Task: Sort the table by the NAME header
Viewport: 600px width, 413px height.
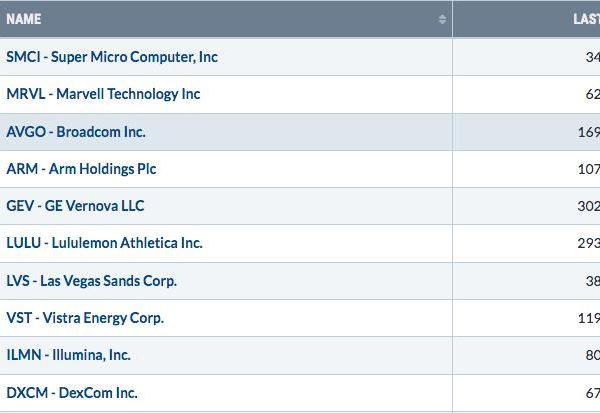Action: pos(24,19)
